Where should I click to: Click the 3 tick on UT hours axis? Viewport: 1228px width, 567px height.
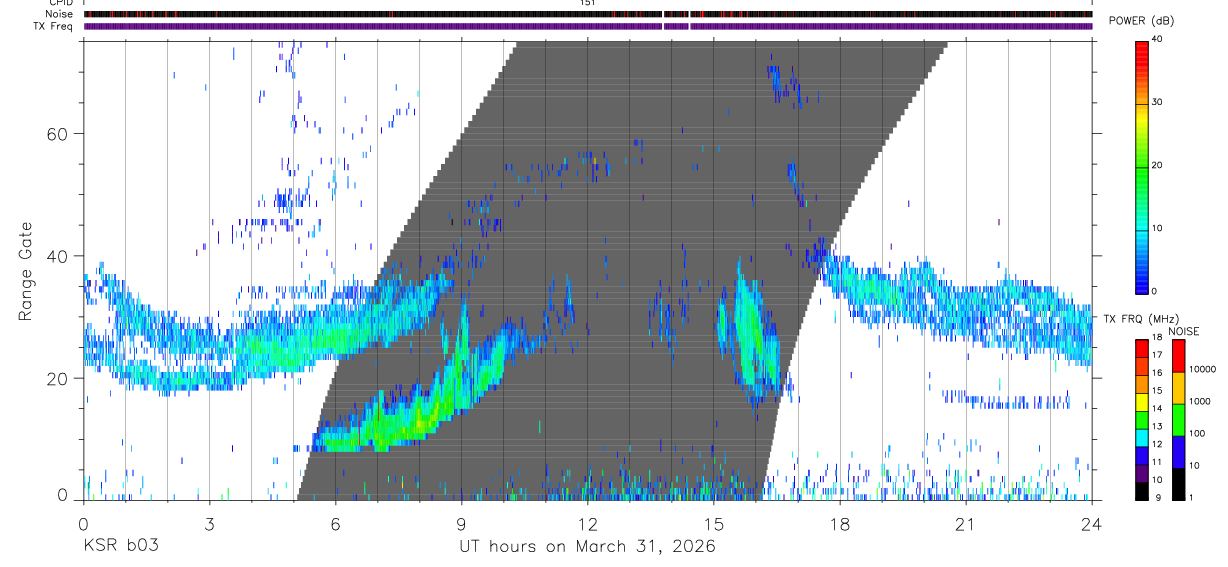[x=209, y=524]
